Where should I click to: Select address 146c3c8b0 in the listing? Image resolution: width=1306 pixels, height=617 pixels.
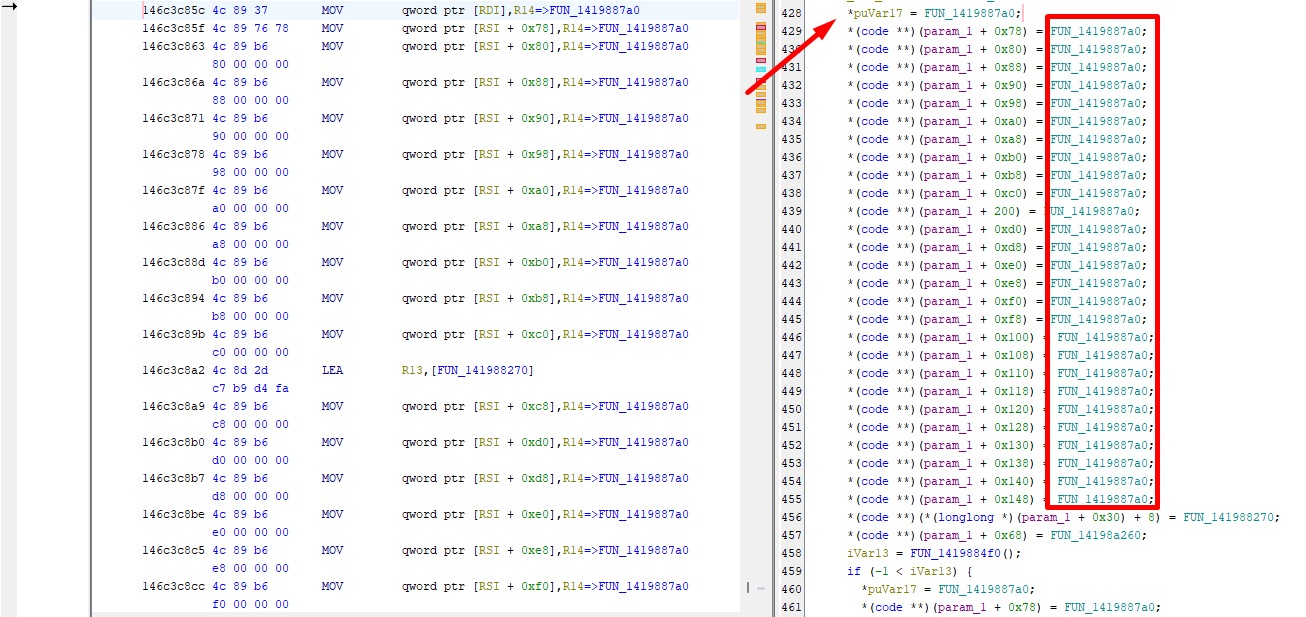click(173, 442)
